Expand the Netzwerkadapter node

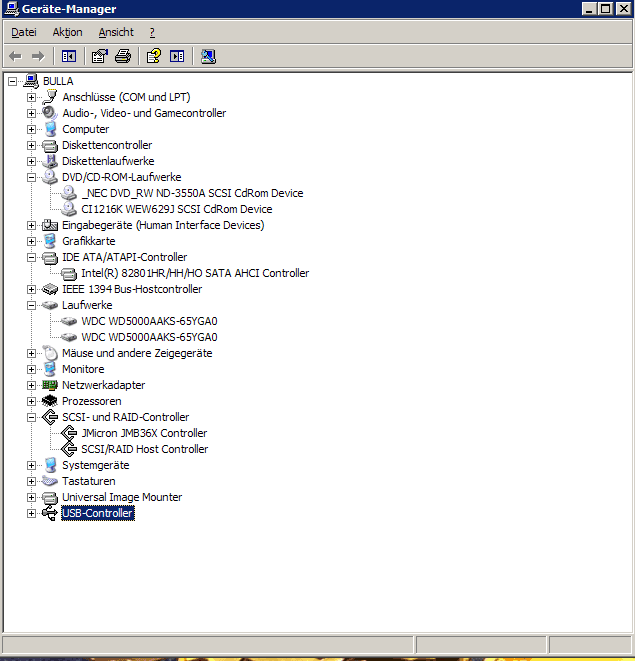coord(31,386)
